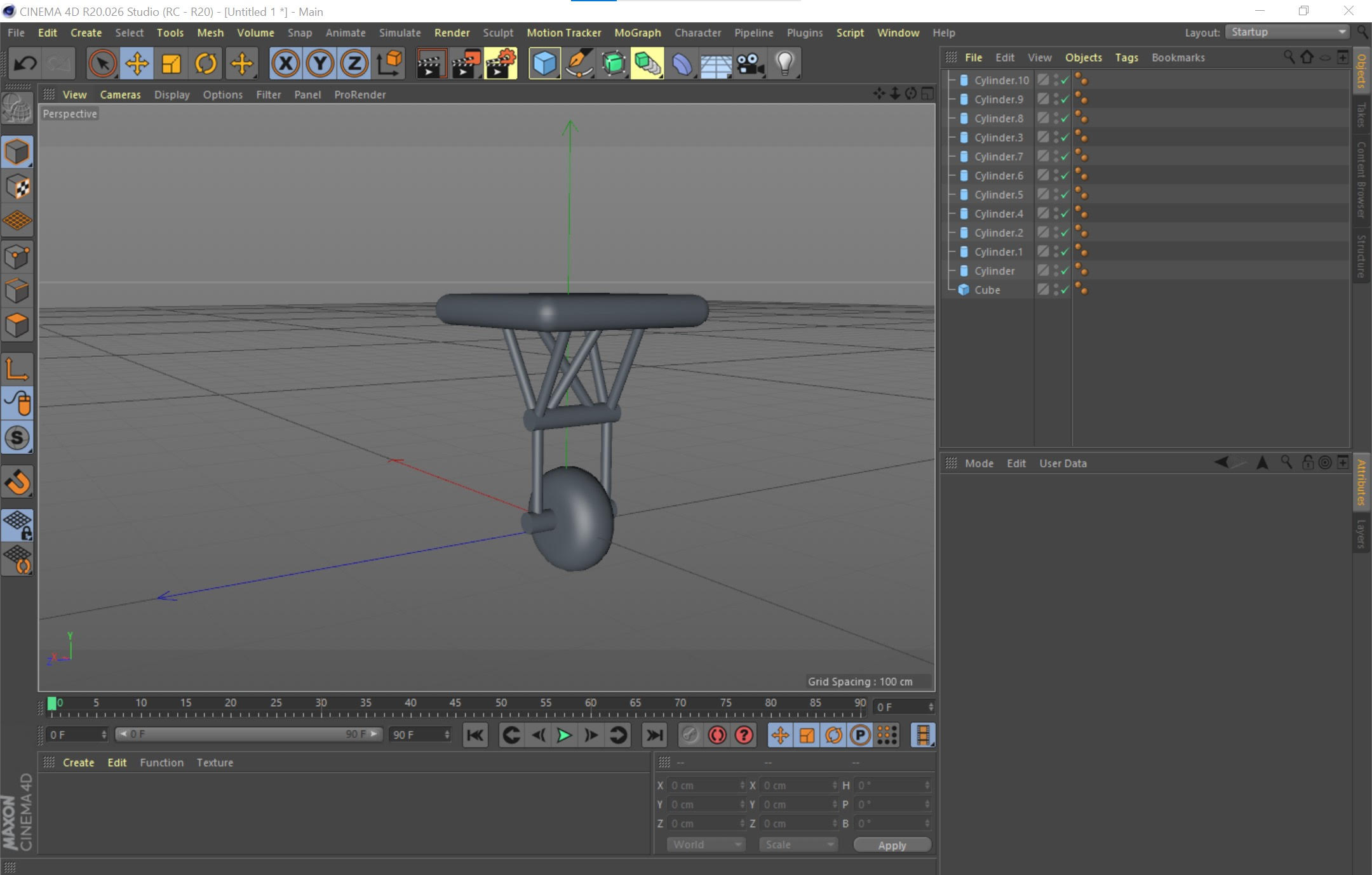
Task: Click the Undo arrow icon
Action: point(25,63)
